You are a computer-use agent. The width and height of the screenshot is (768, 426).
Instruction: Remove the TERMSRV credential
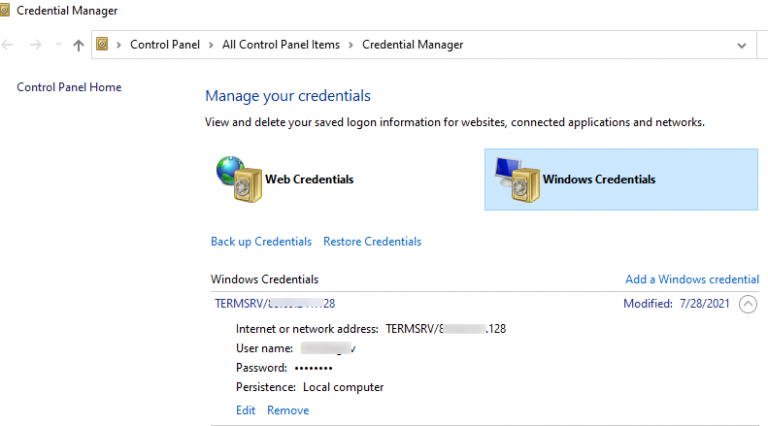coord(288,410)
